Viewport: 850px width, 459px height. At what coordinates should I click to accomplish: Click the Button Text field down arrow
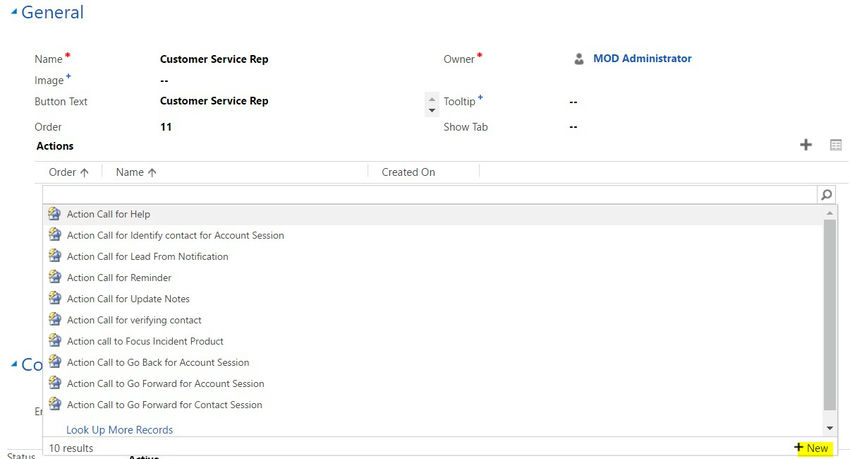tap(432, 110)
